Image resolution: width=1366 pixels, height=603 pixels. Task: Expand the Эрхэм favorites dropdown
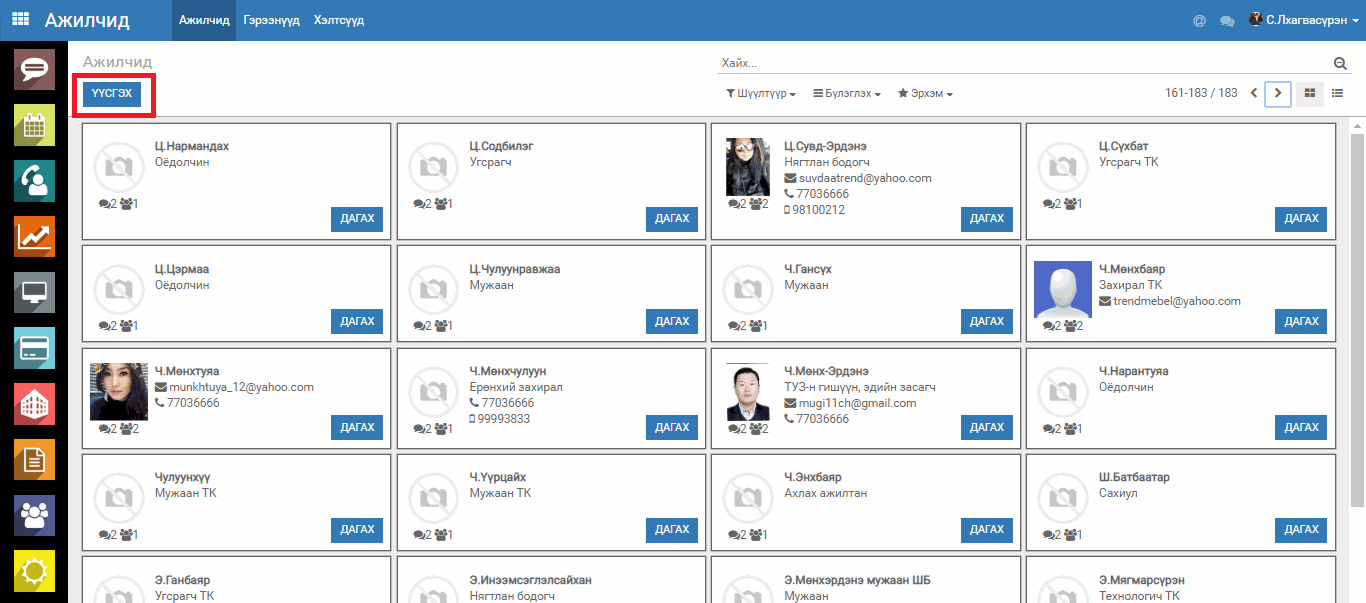(925, 94)
